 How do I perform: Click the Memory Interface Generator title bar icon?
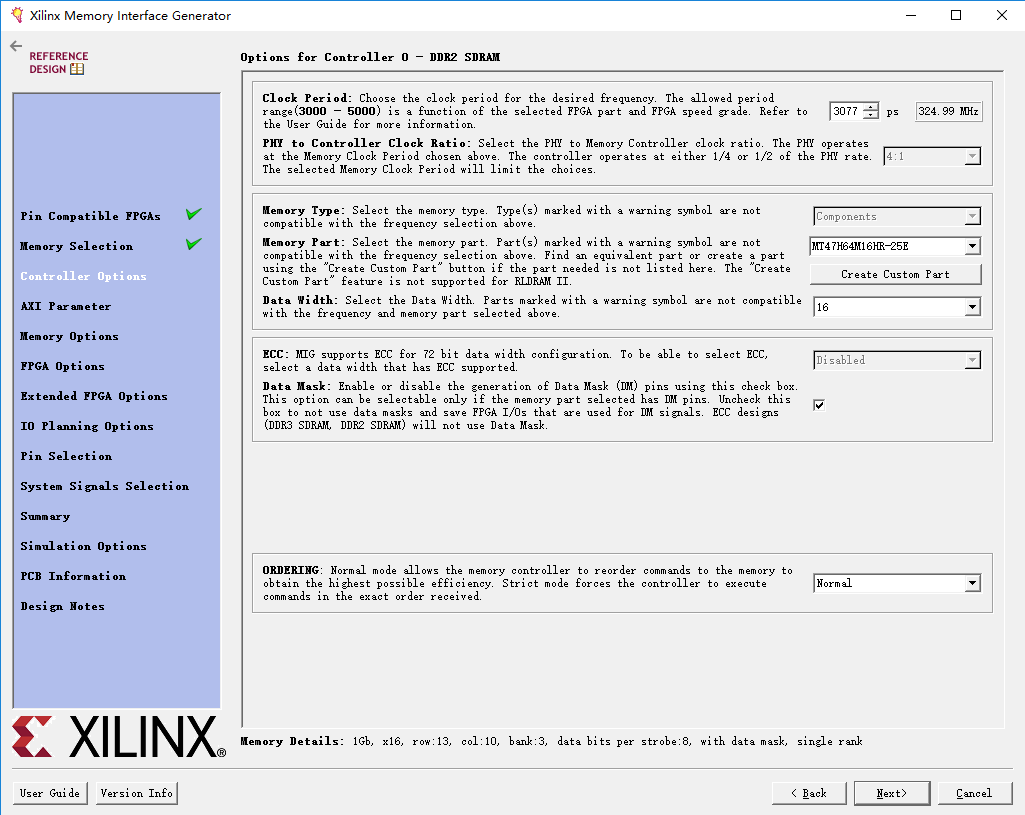point(17,15)
